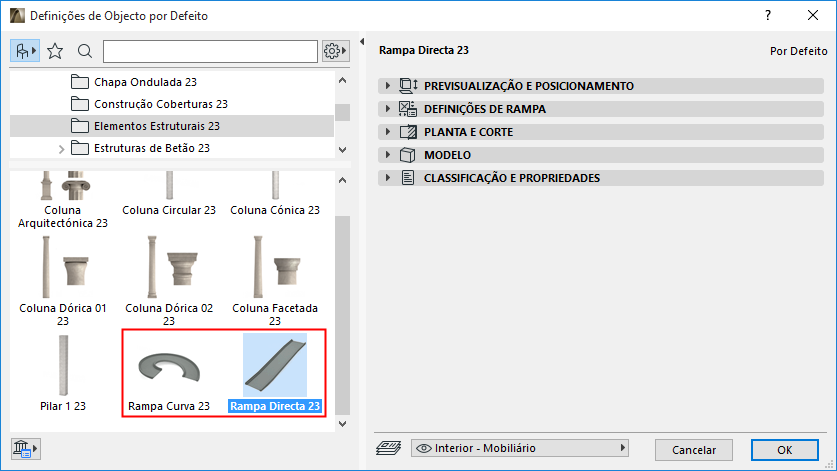The height and width of the screenshot is (471, 837).
Task: Click the Modelo panel cube icon
Action: 407,155
